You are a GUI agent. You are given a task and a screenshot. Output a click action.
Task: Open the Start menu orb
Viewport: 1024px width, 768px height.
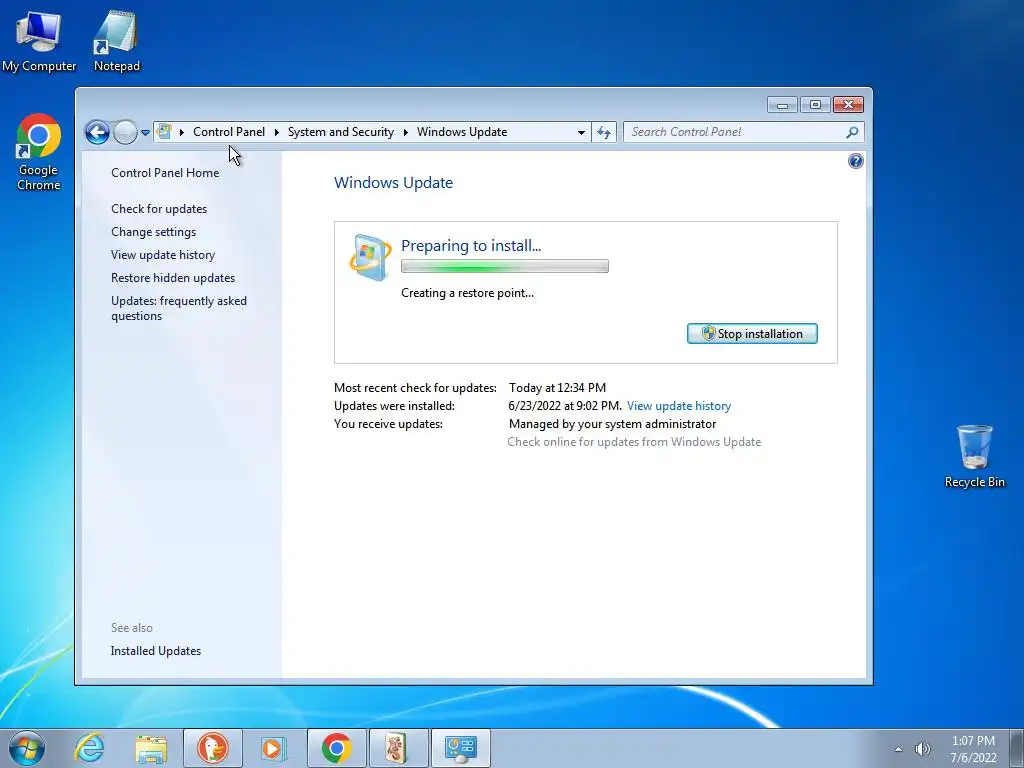pos(27,748)
